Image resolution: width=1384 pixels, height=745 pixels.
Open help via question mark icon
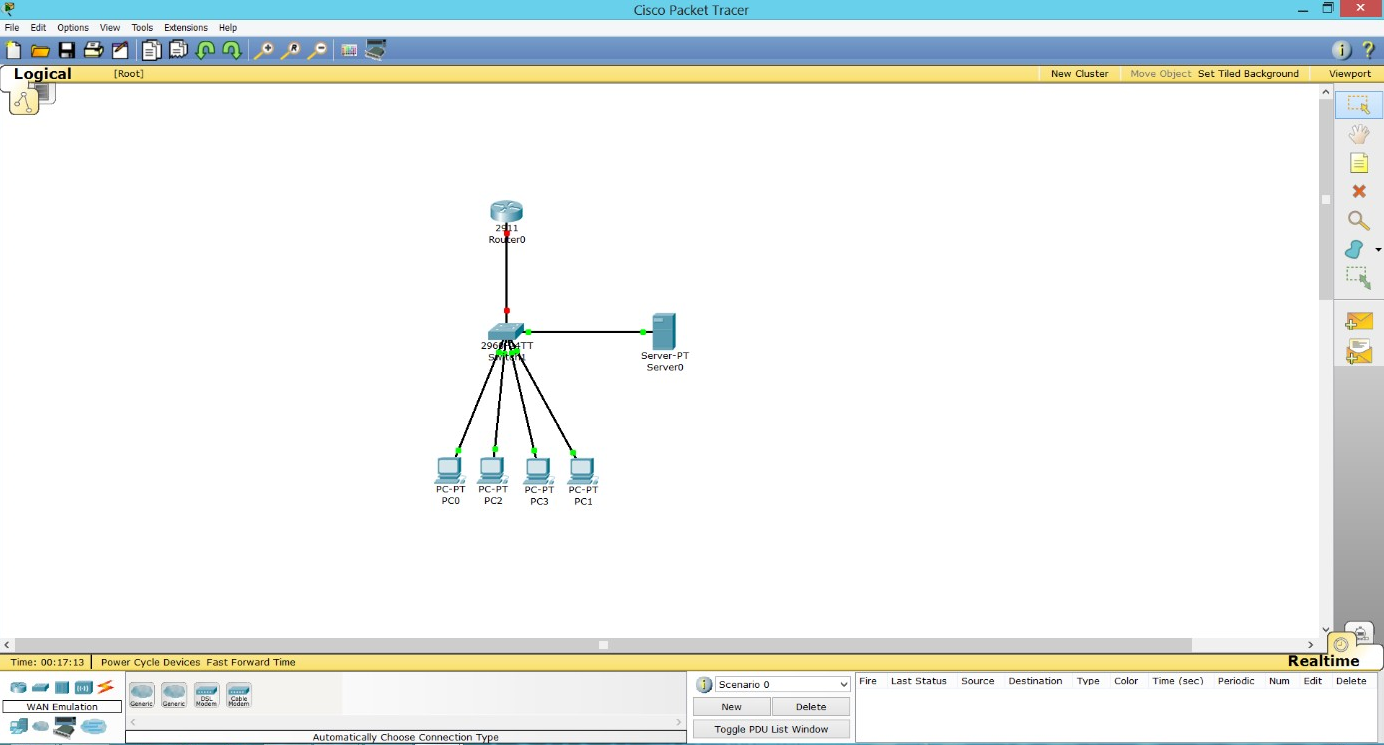(1368, 50)
